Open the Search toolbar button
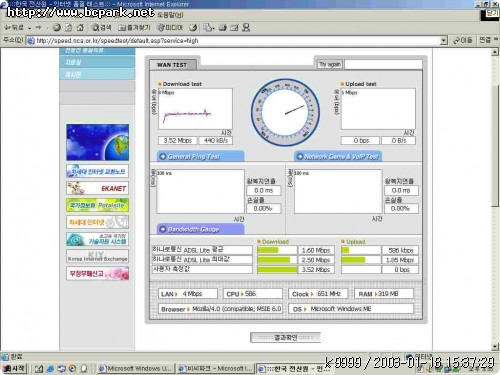 101,28
